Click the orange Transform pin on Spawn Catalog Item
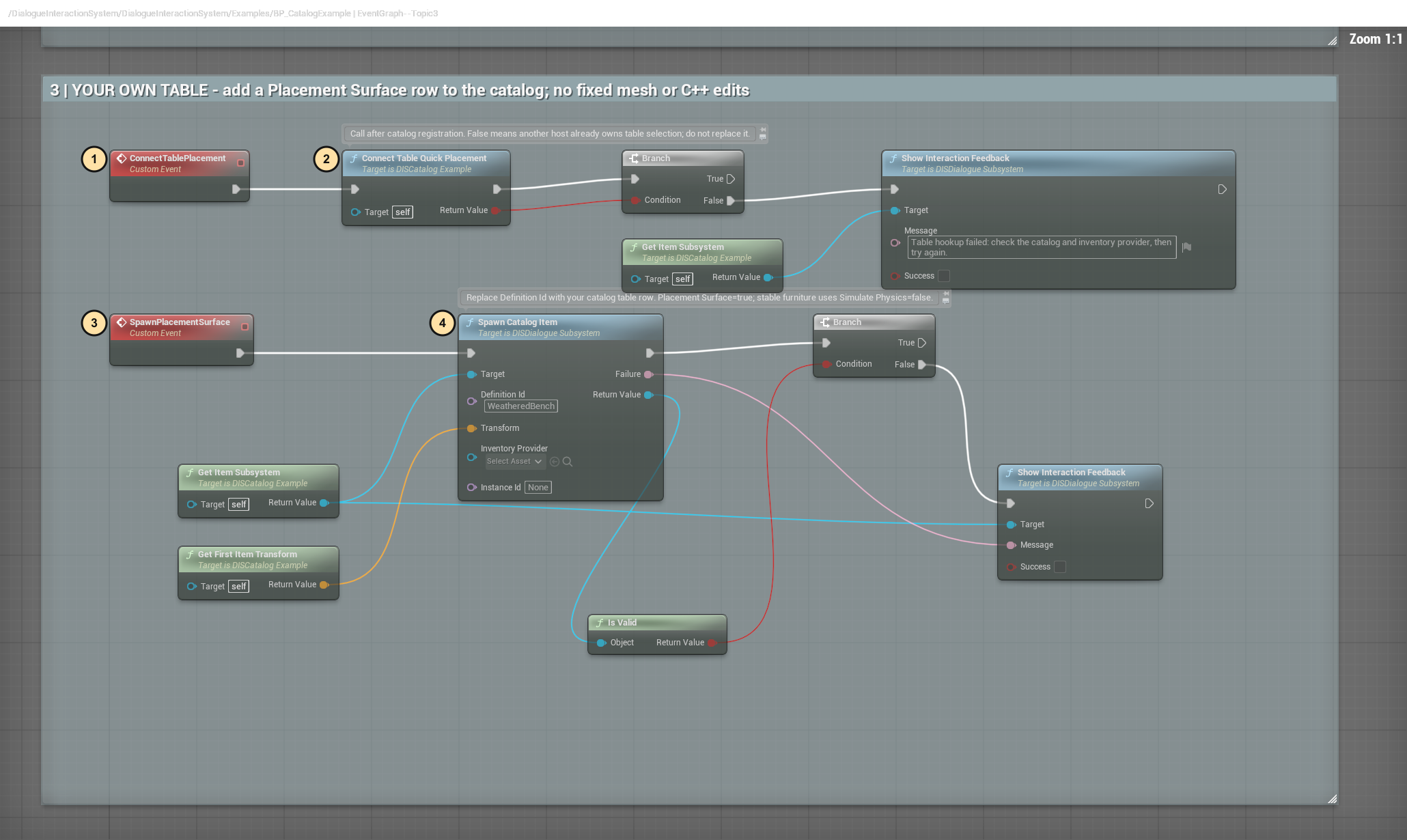Image resolution: width=1407 pixels, height=840 pixels. pos(471,428)
